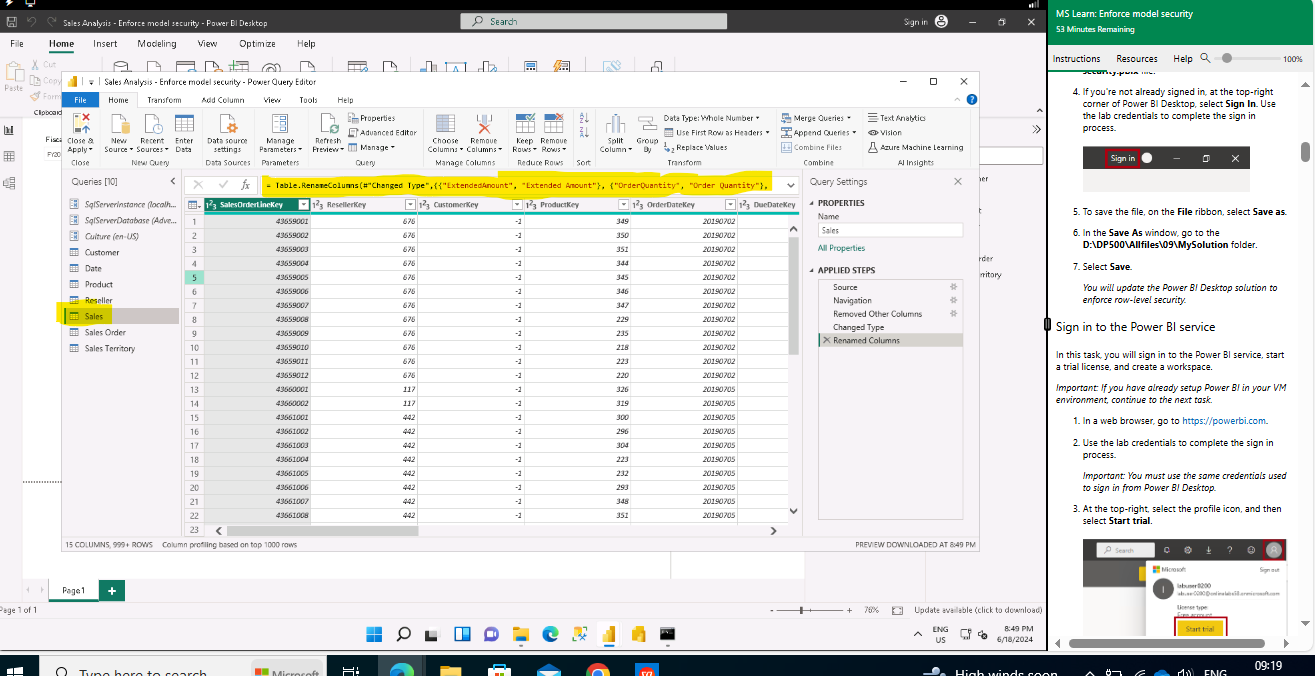Open the Data Type: Whole Number dropdown
Viewport: 1315px width, 676px height.
(x=711, y=118)
